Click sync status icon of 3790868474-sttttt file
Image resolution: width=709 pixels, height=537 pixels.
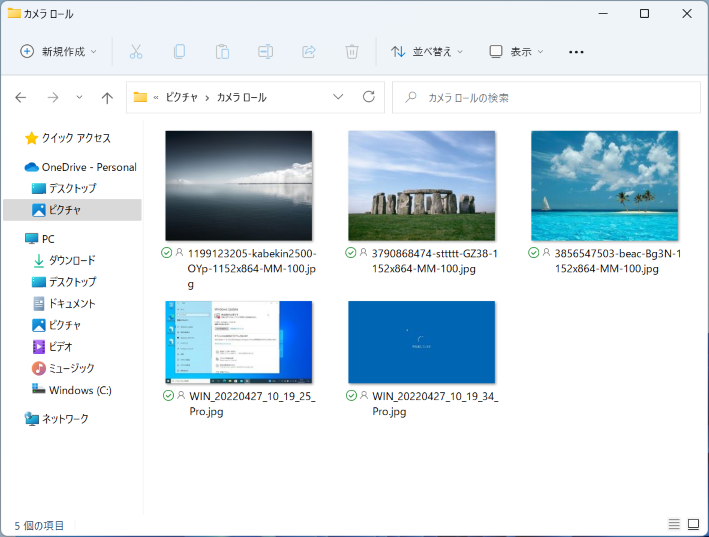pyautogui.click(x=350, y=253)
